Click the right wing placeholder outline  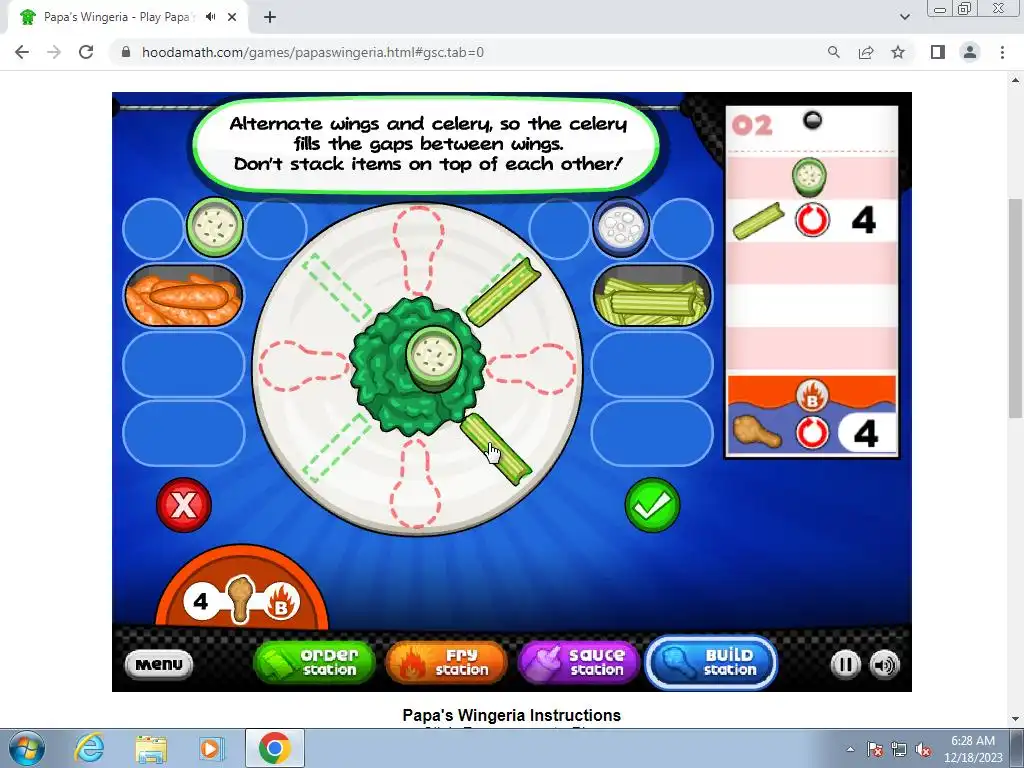[x=532, y=369]
